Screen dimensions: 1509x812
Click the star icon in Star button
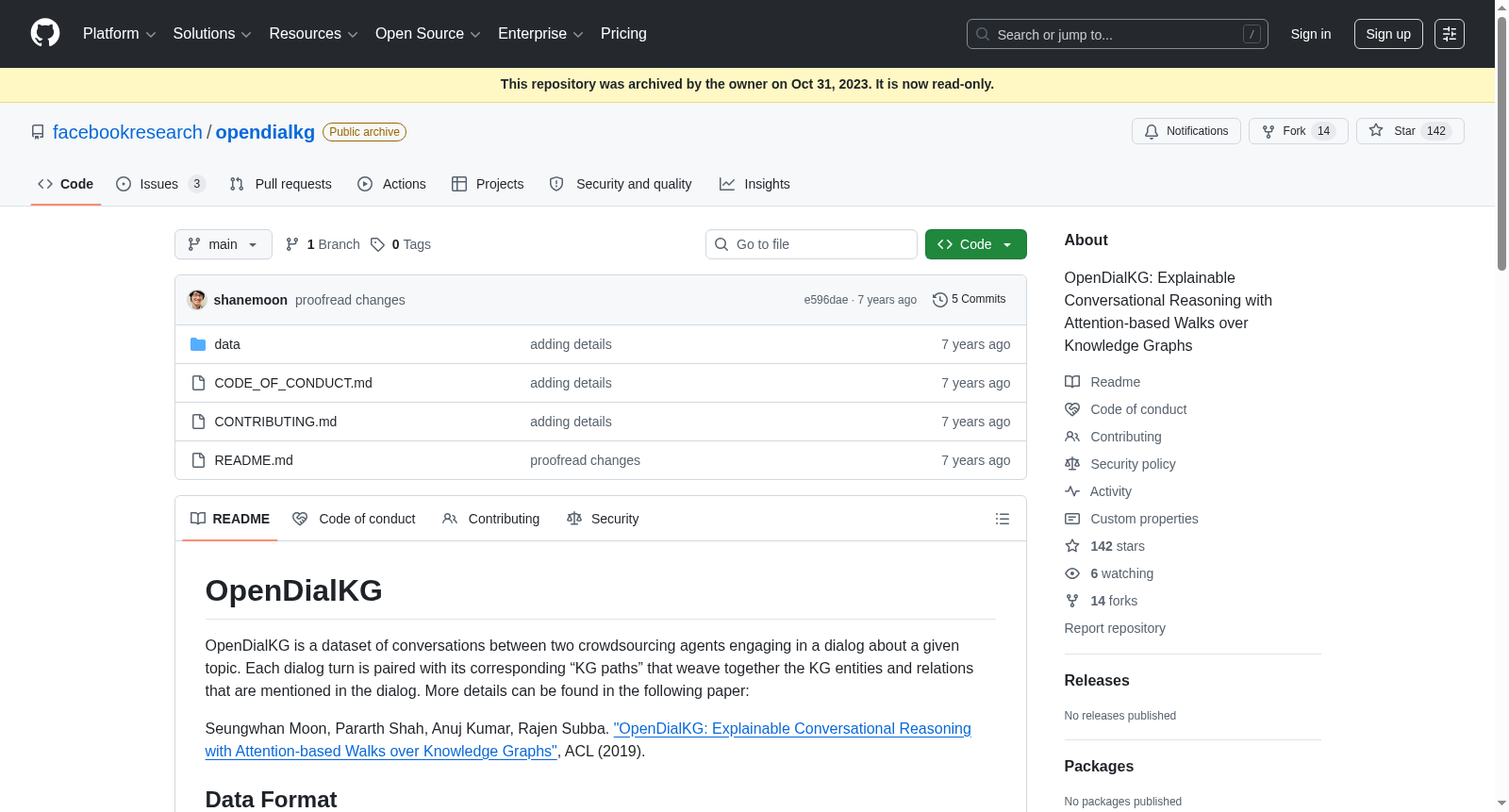[1376, 130]
